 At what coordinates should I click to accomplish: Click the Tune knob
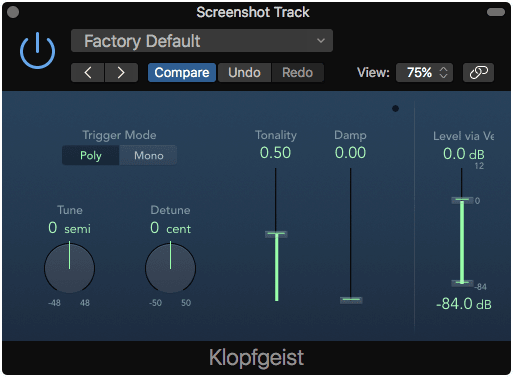tap(69, 268)
